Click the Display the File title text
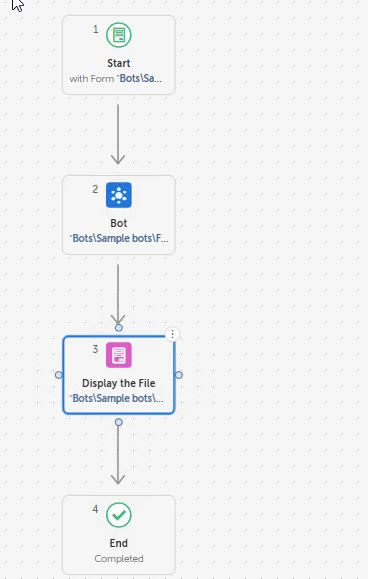Screen dimensions: 368x579 tap(118, 383)
